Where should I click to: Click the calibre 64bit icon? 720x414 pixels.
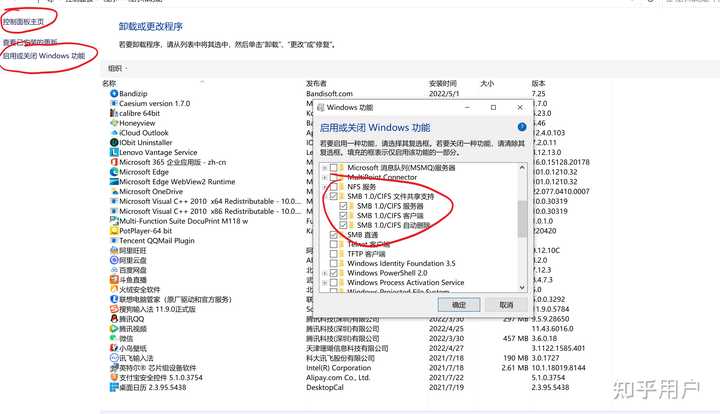click(114, 113)
